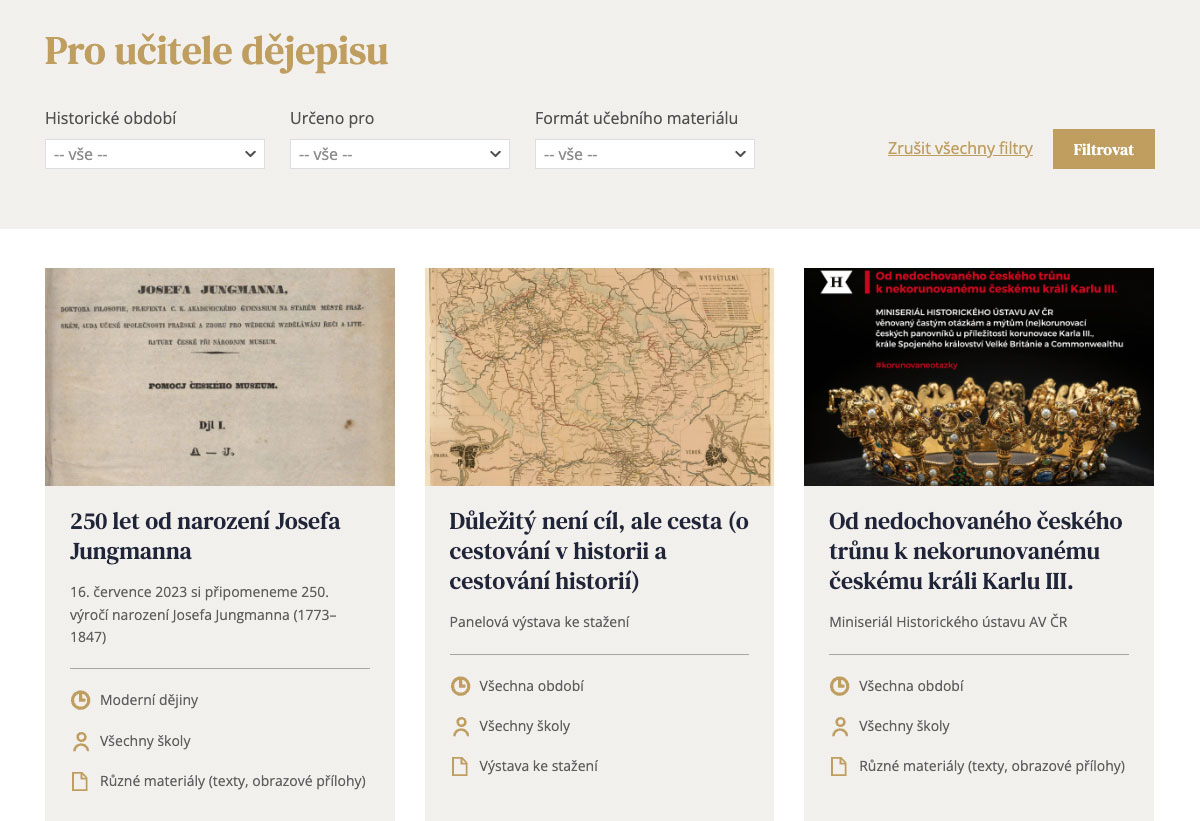Open Důležitý není cíl, ale cesta article
The height and width of the screenshot is (821, 1200).
click(x=598, y=551)
